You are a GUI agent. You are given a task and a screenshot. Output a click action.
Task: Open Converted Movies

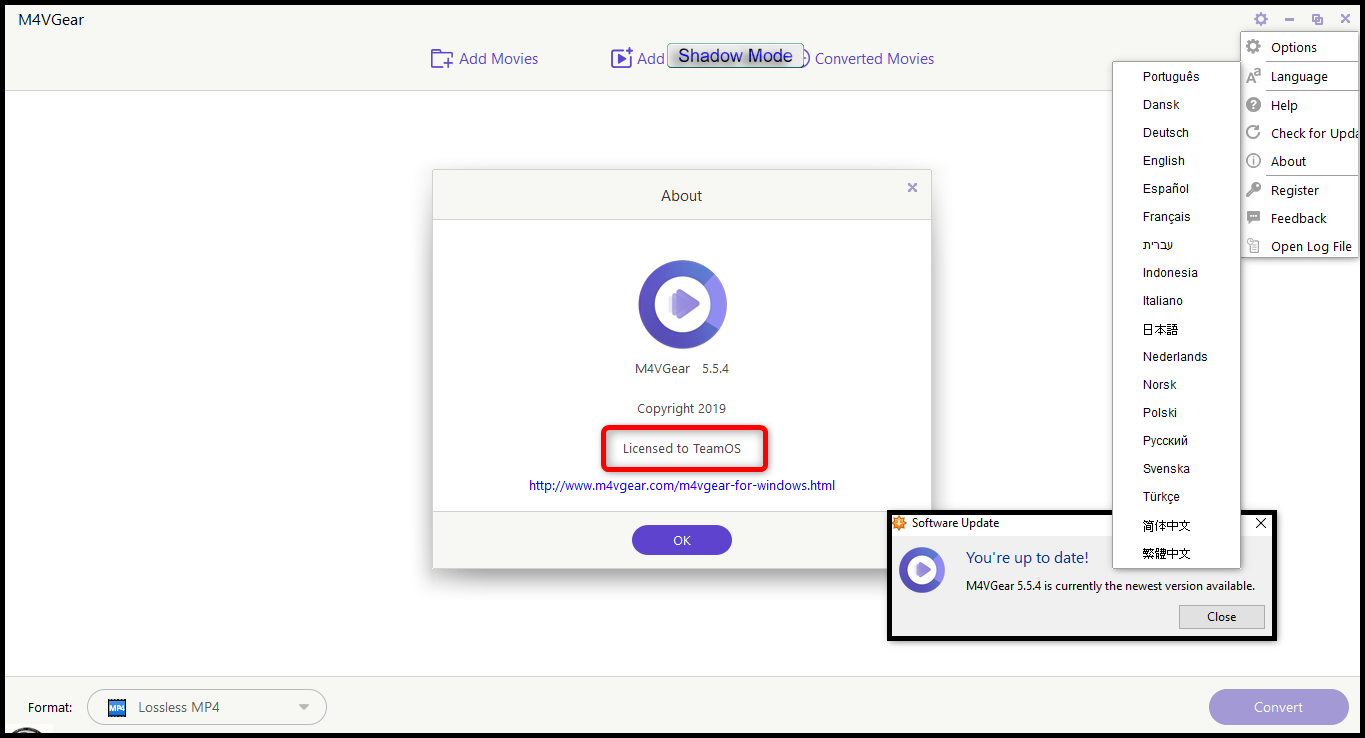[874, 59]
